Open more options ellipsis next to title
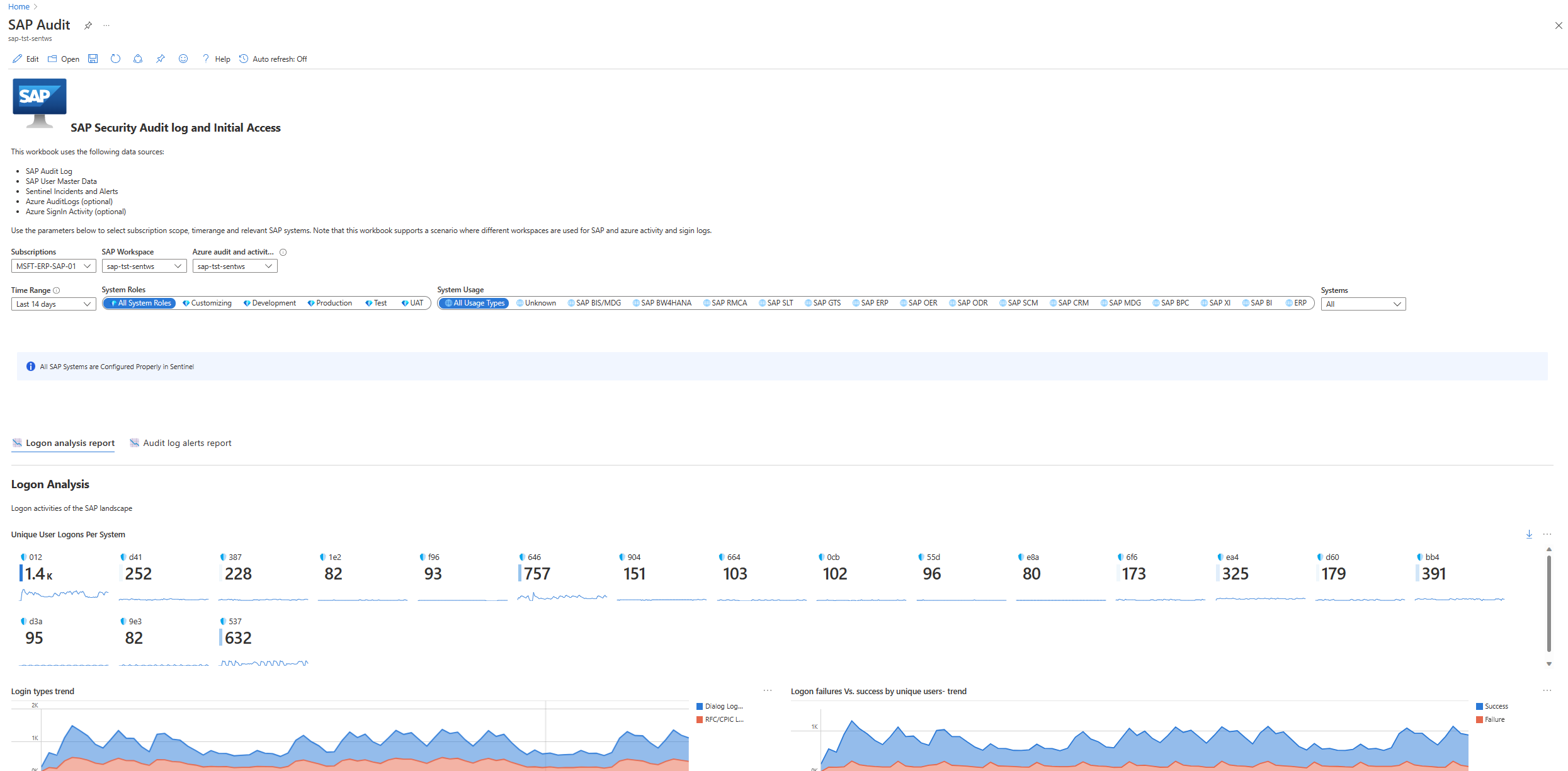This screenshot has height=771, width=1568. click(x=106, y=26)
